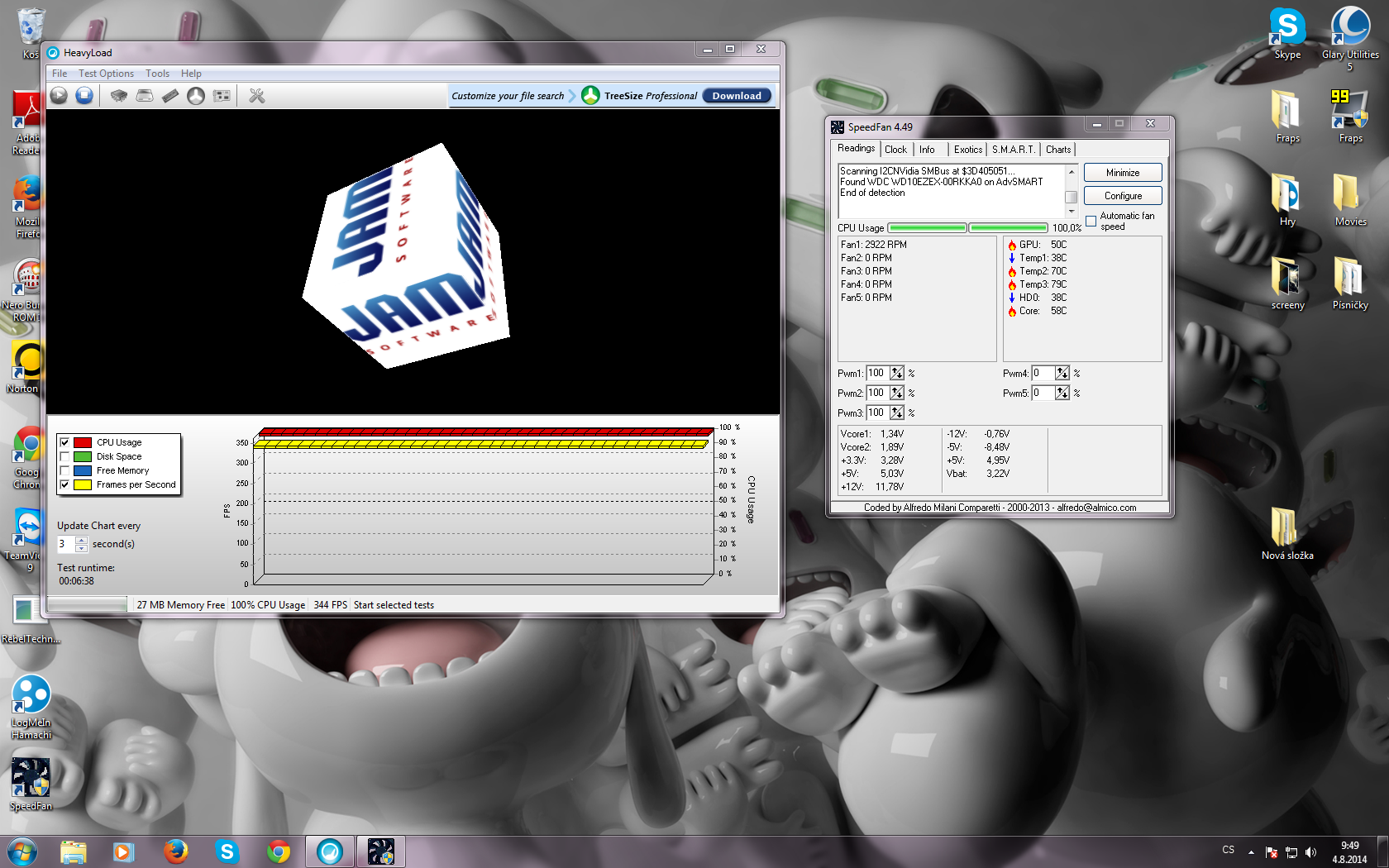
Task: Click the update chart seconds input field
Action: coord(65,544)
